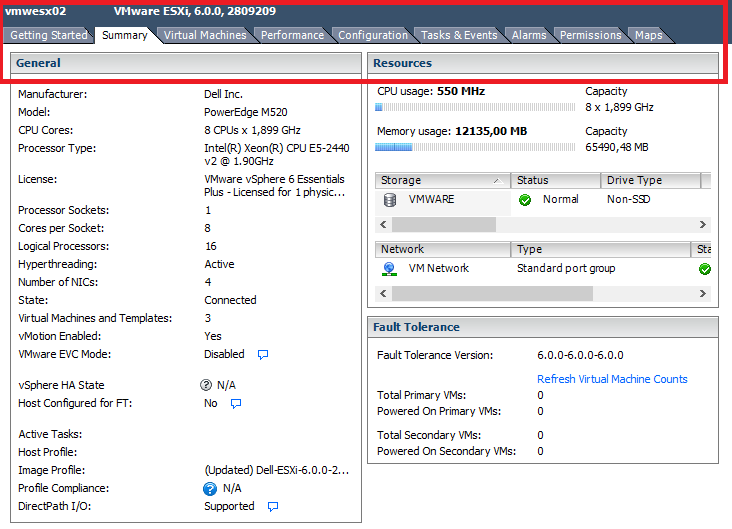
Task: Switch to the Alarms tab
Action: click(529, 35)
